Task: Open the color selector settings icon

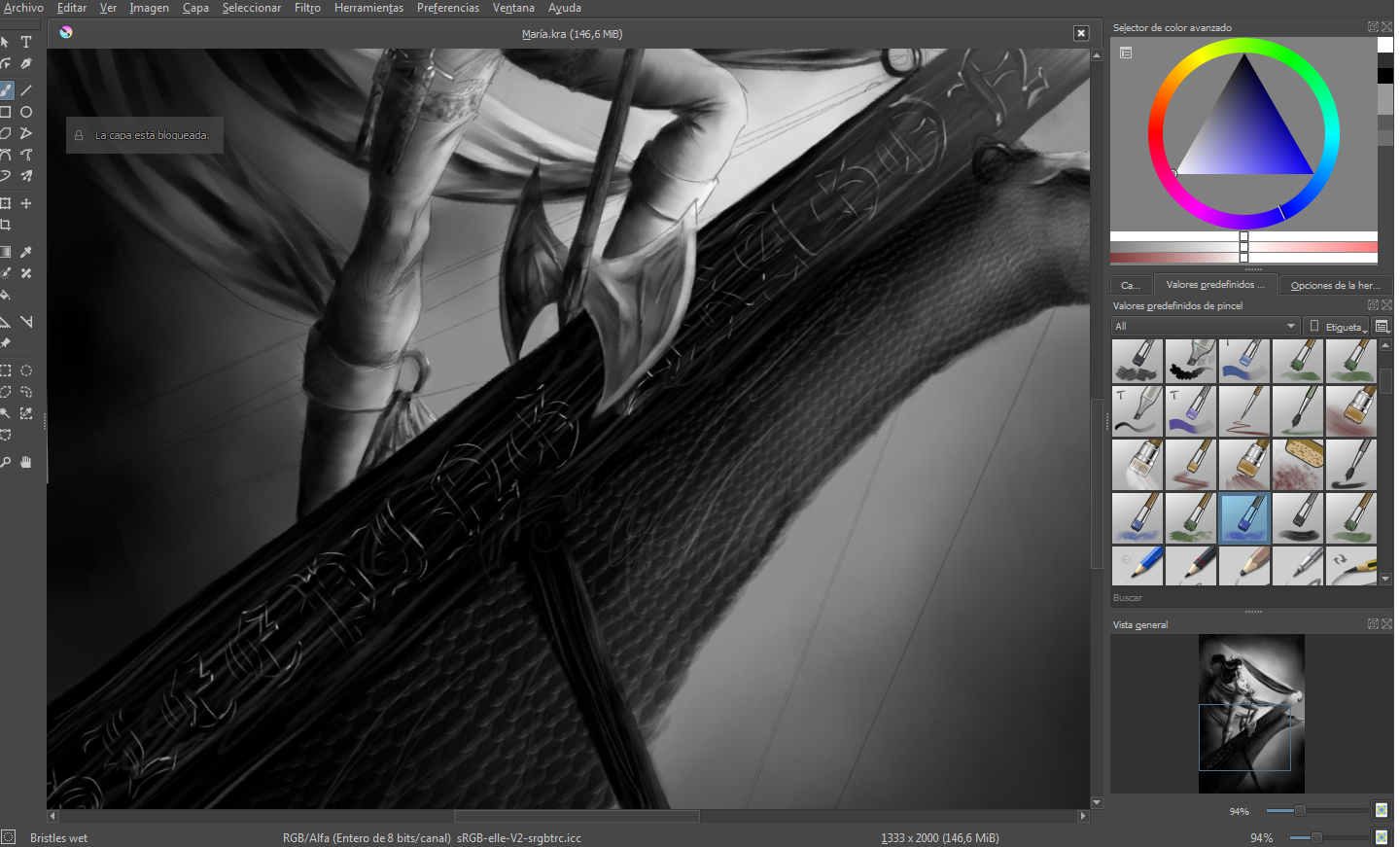Action: [1126, 53]
